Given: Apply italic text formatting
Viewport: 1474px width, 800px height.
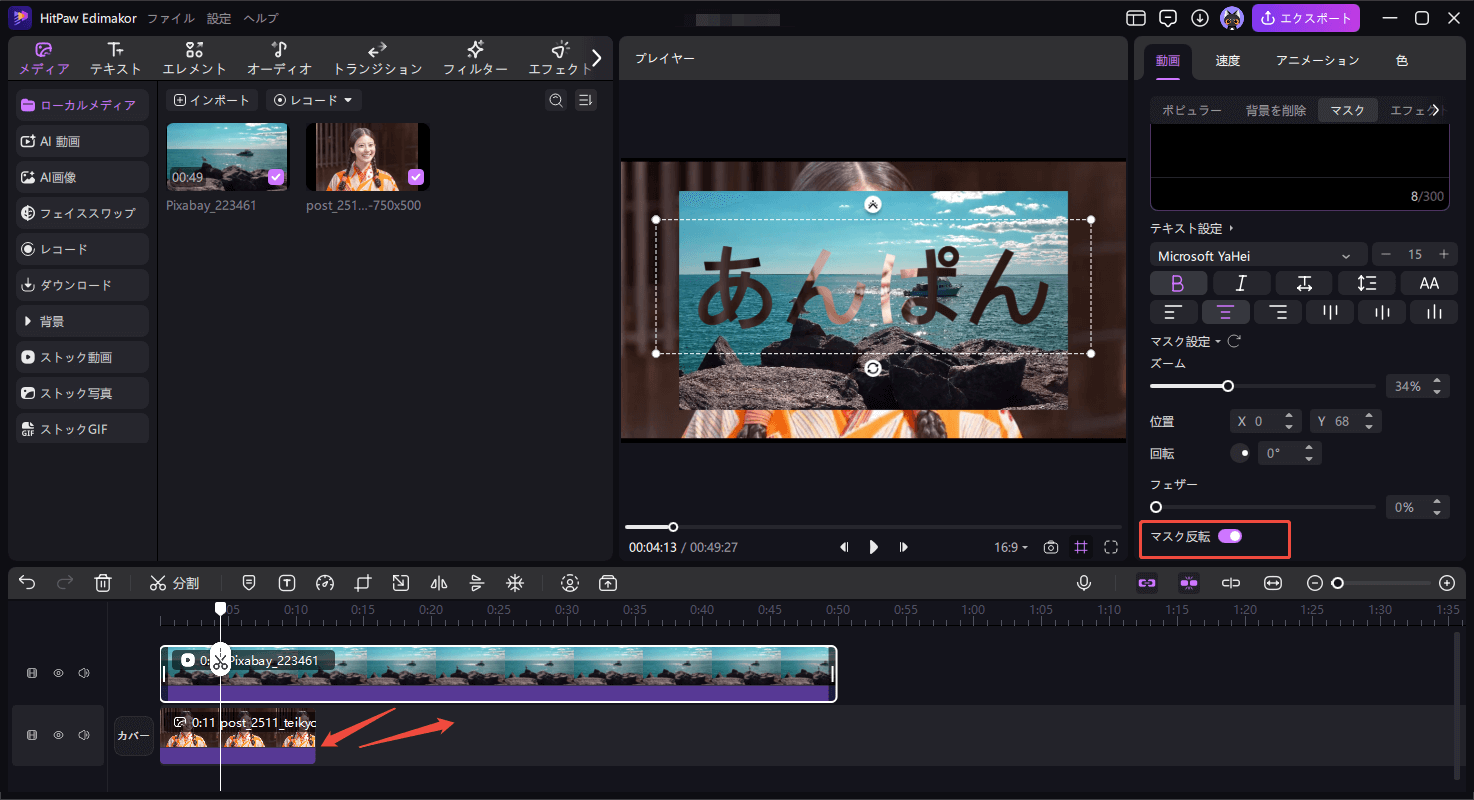Looking at the screenshot, I should 1241,283.
